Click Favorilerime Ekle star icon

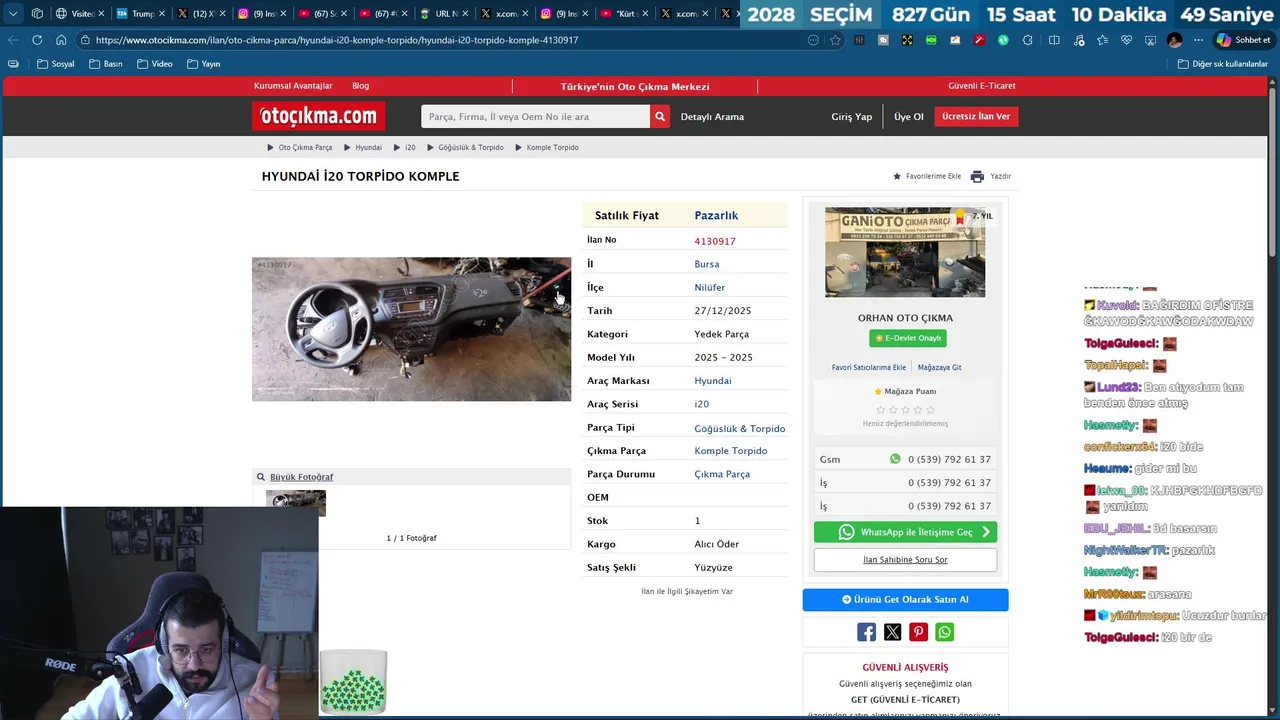[x=897, y=176]
